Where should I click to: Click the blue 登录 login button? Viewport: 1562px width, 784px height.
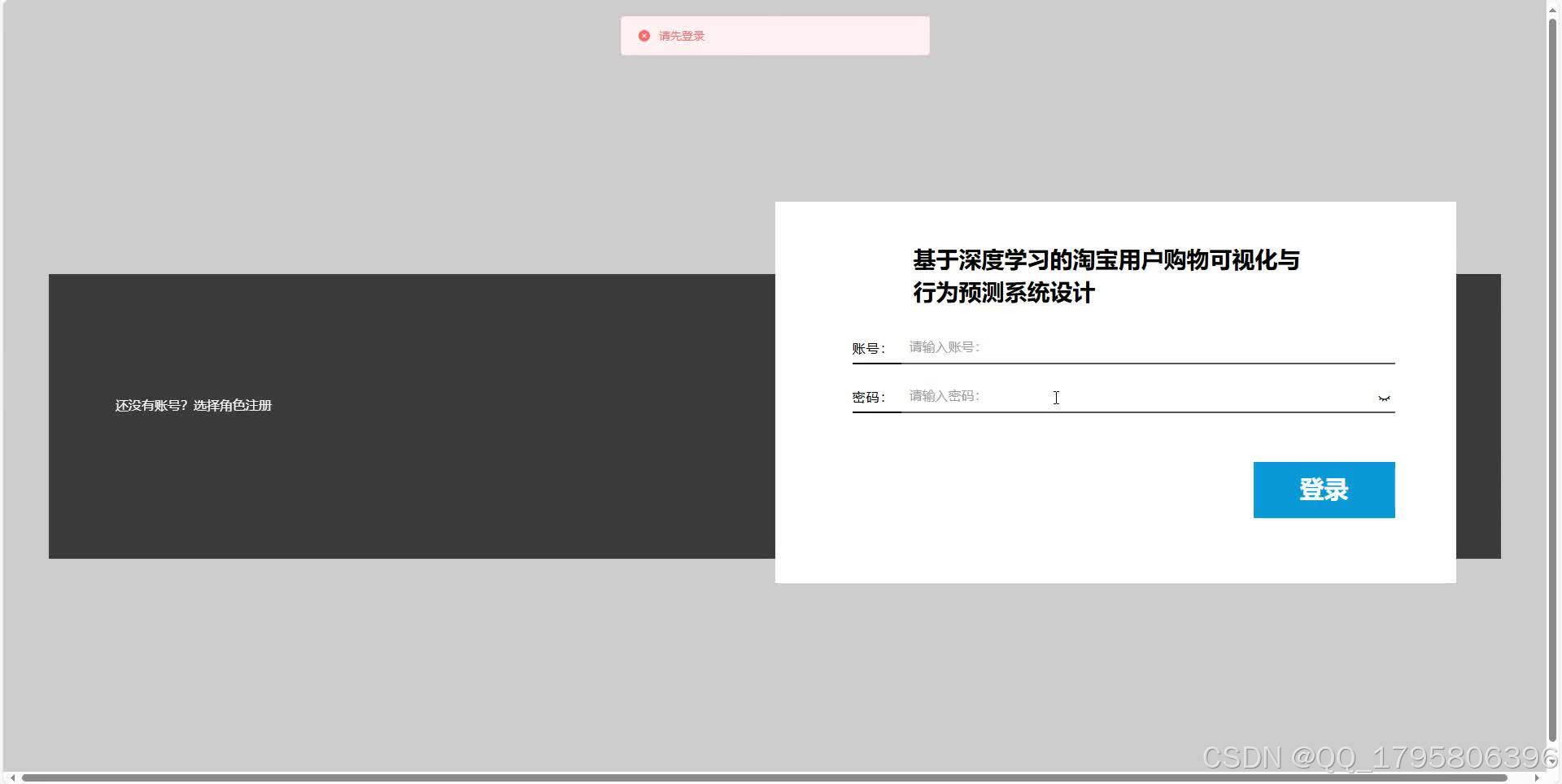point(1324,490)
